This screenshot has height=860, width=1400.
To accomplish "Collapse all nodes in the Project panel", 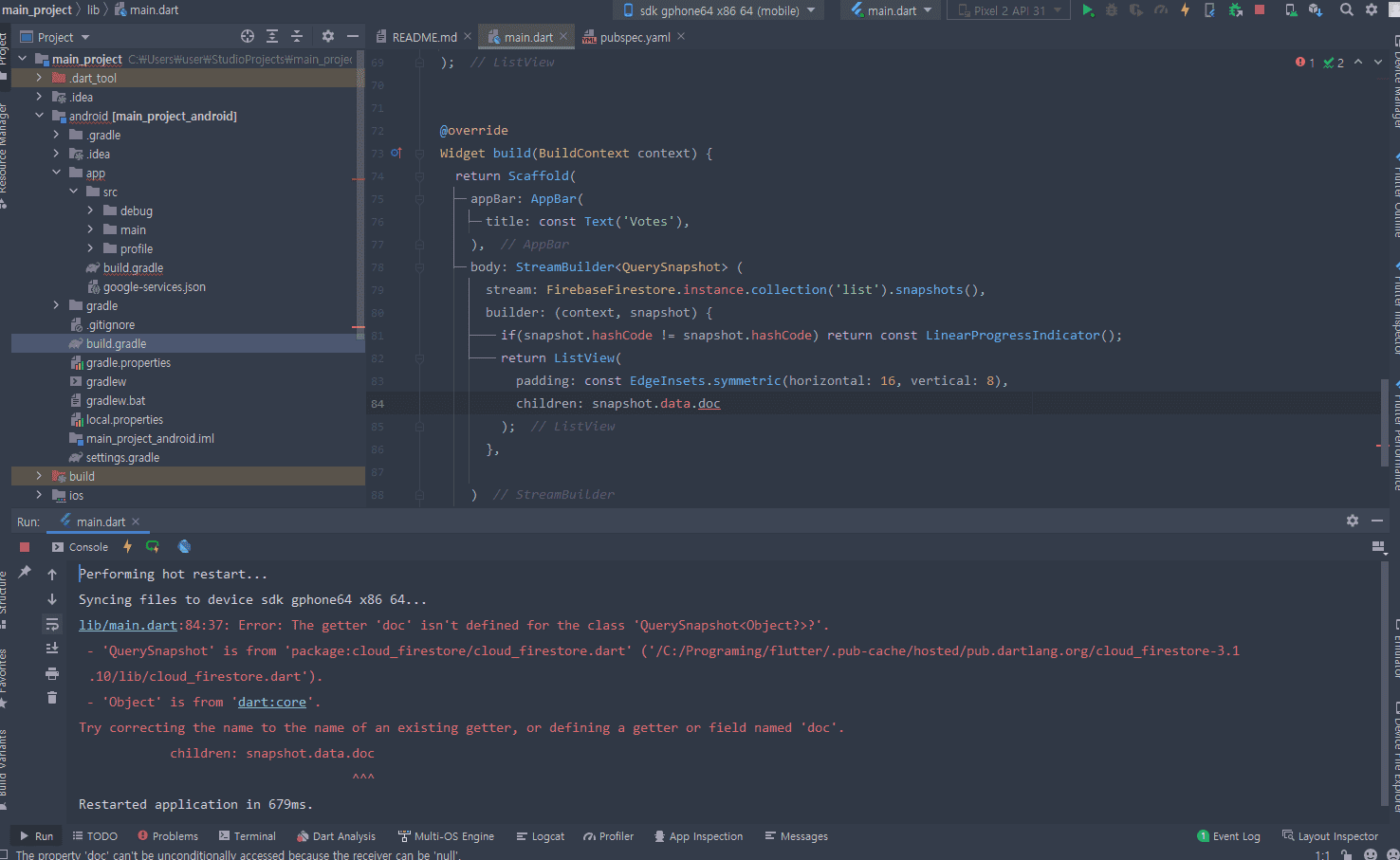I will (x=297, y=37).
